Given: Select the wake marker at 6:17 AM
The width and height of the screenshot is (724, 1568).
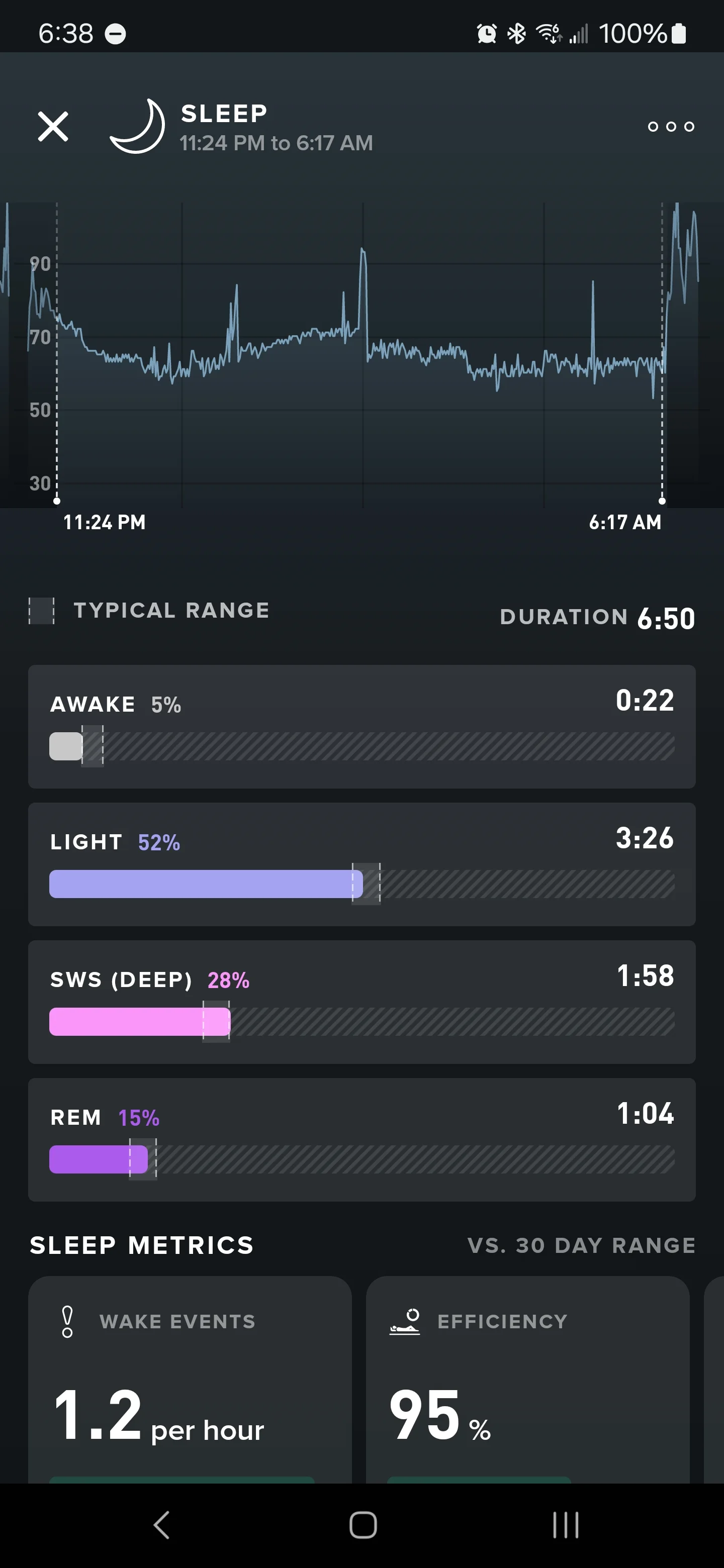Looking at the screenshot, I should click(662, 501).
